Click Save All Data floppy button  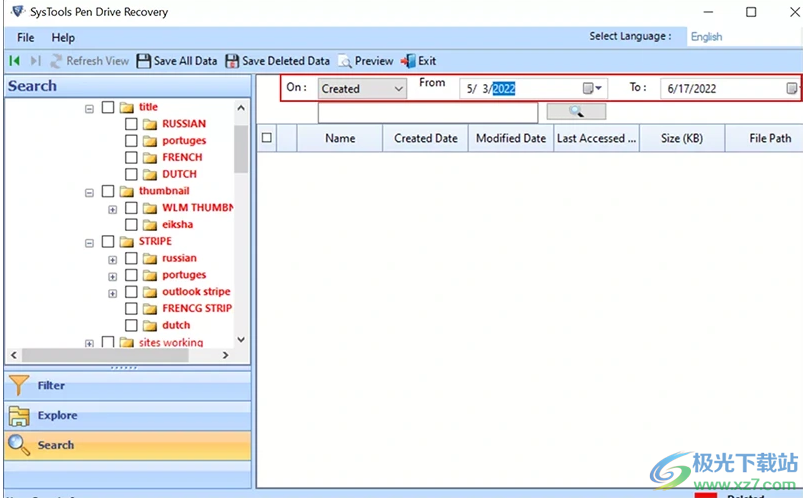177,61
